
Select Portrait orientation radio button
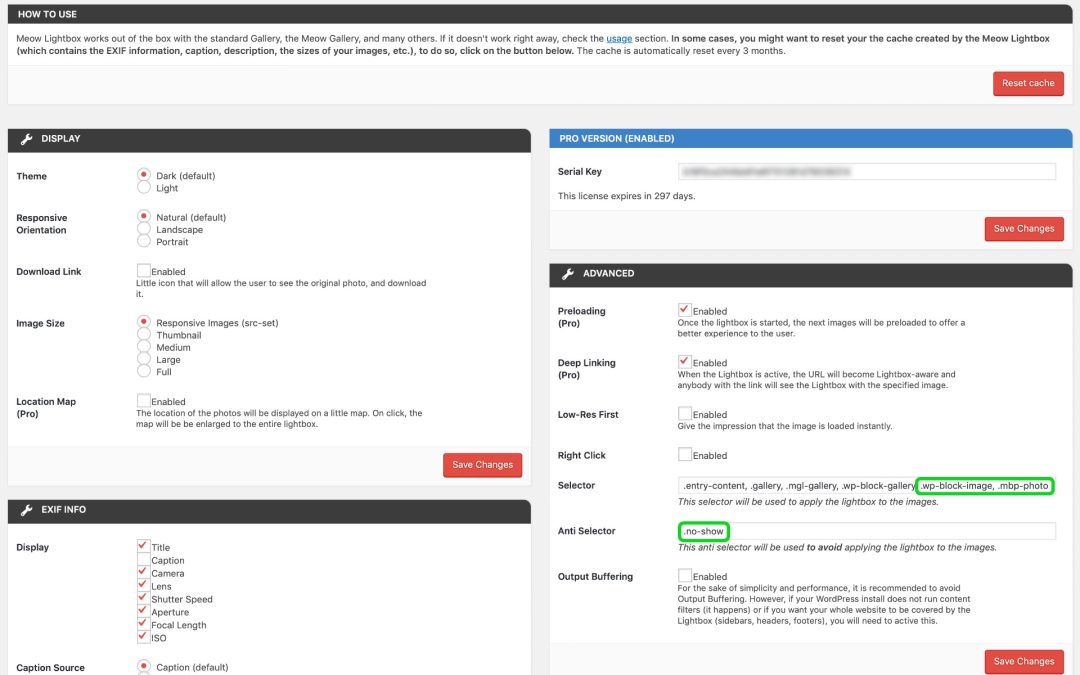pyautogui.click(x=144, y=242)
